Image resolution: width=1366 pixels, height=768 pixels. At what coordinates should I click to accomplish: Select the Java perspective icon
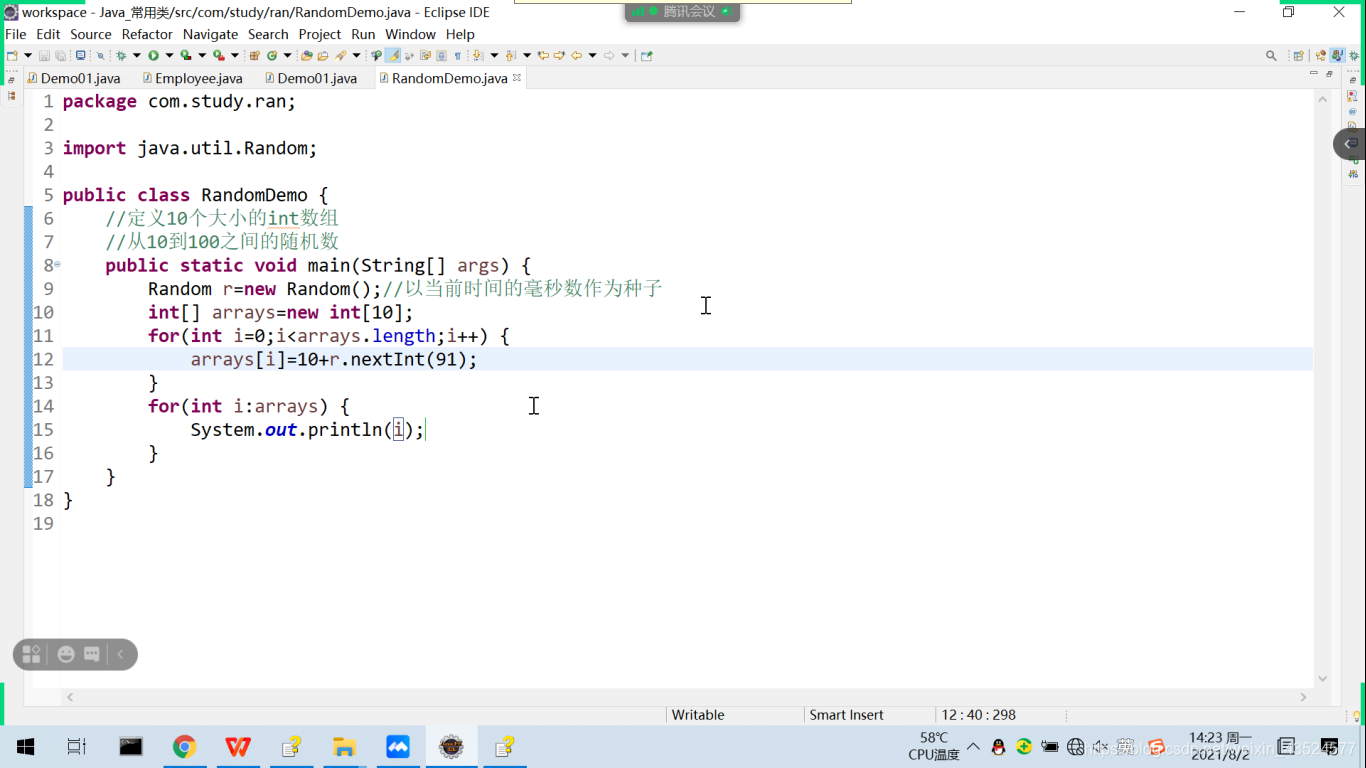click(1339, 55)
